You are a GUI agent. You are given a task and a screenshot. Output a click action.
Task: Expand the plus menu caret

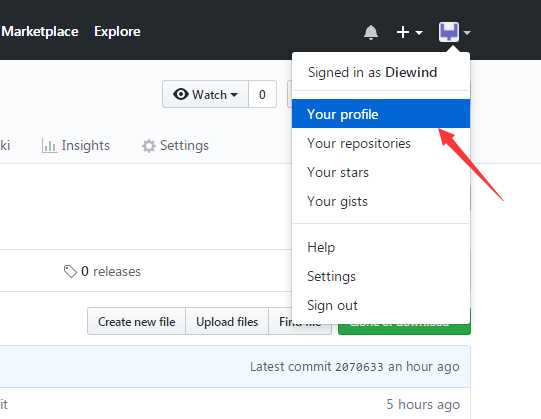[419, 33]
